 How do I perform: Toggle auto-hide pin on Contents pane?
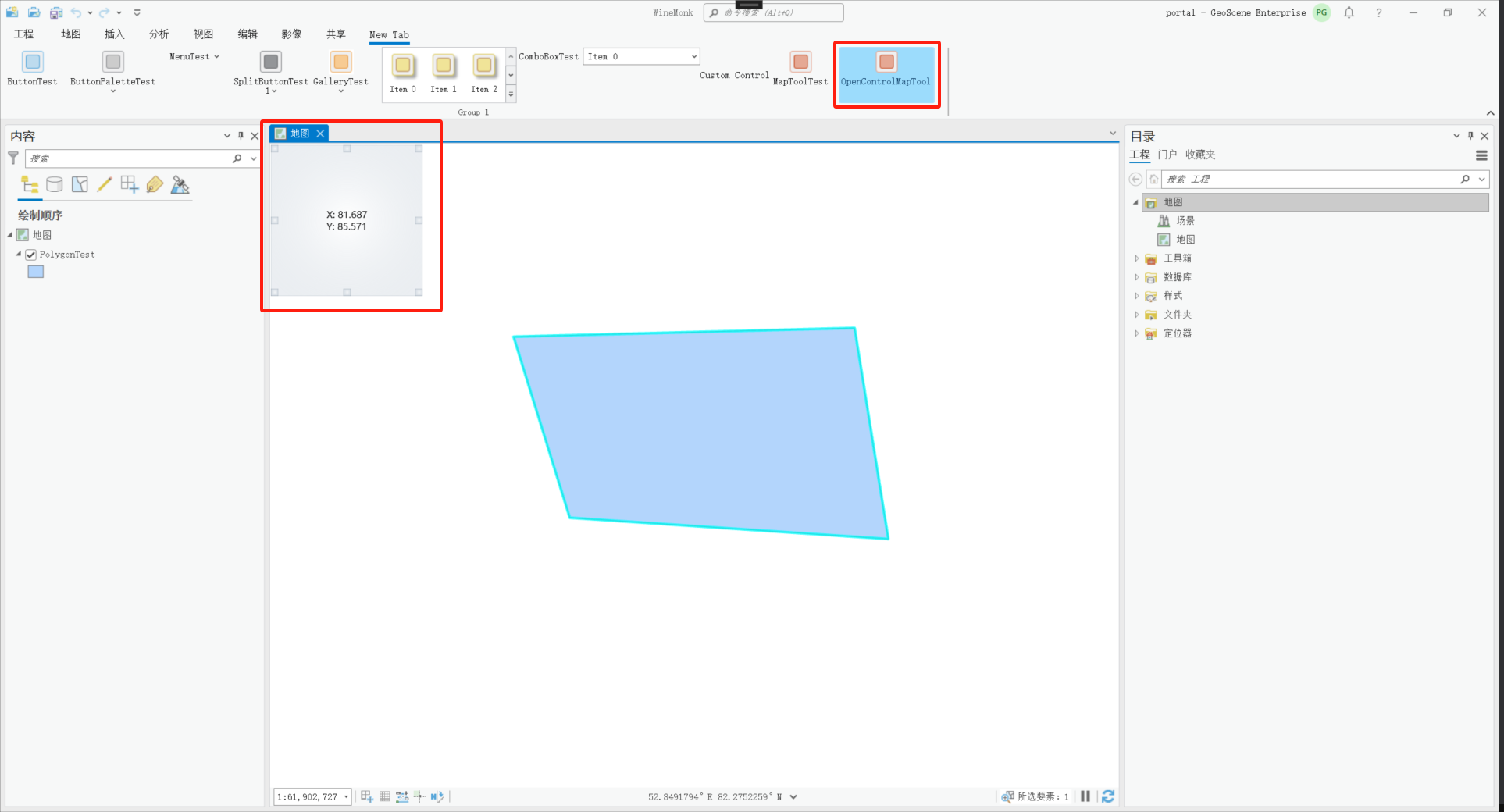coord(241,136)
